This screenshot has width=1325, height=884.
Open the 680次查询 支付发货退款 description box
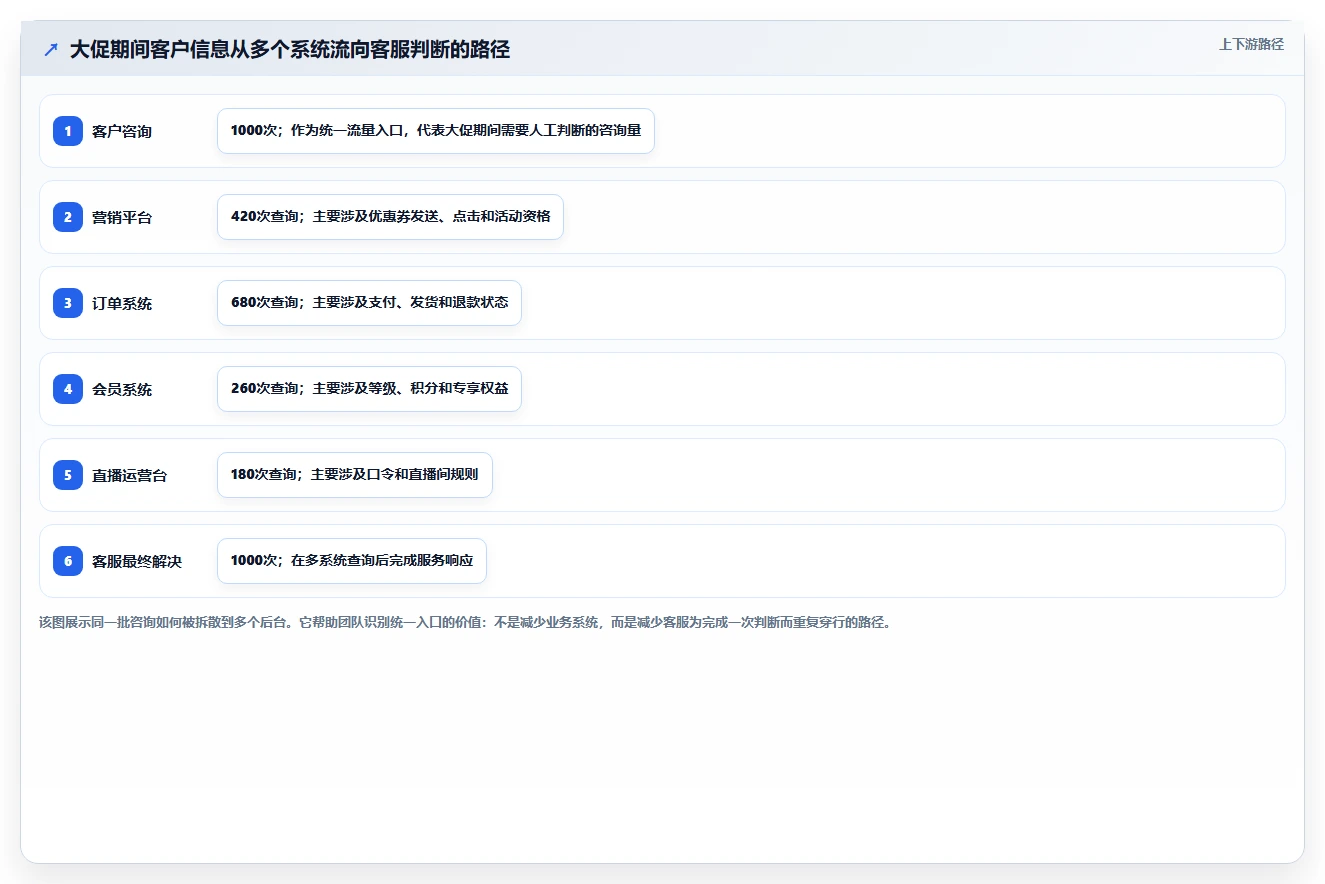pyautogui.click(x=369, y=303)
